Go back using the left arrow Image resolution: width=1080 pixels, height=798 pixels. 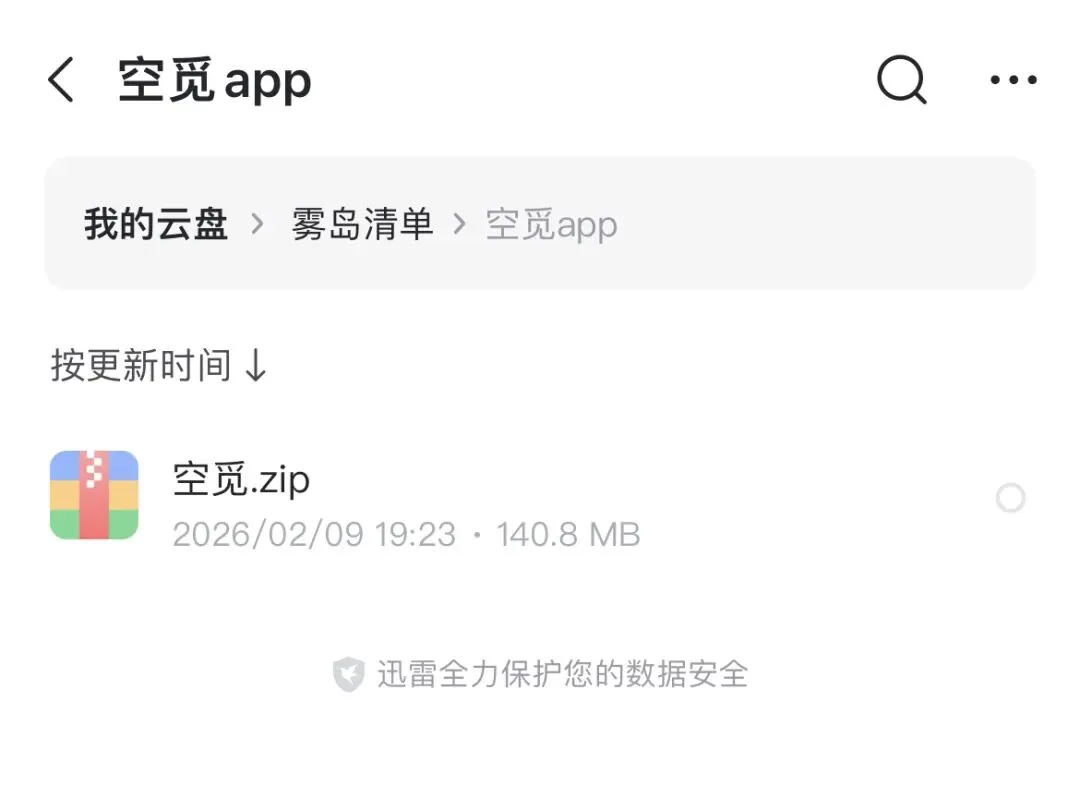coord(61,80)
